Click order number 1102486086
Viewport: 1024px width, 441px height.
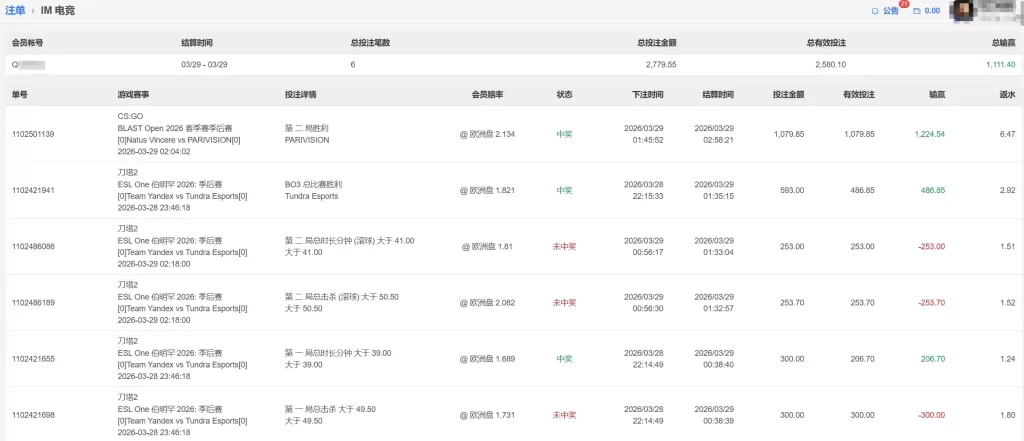tap(33, 246)
